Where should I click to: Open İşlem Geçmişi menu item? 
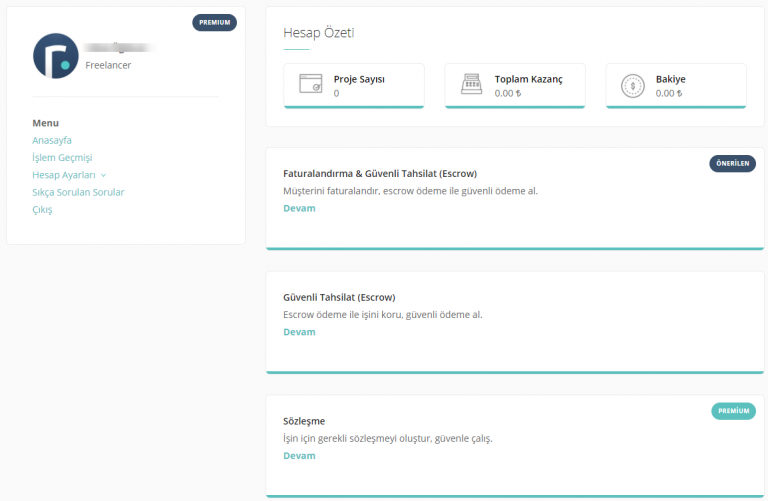[x=62, y=158]
